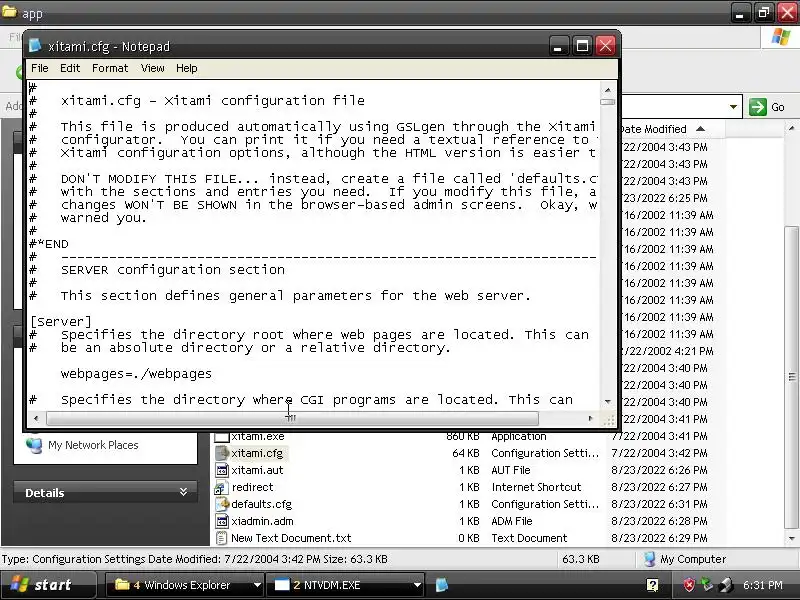Click the Notepad horizontal scrollbar thumb
The image size is (800, 600).
pos(292,418)
